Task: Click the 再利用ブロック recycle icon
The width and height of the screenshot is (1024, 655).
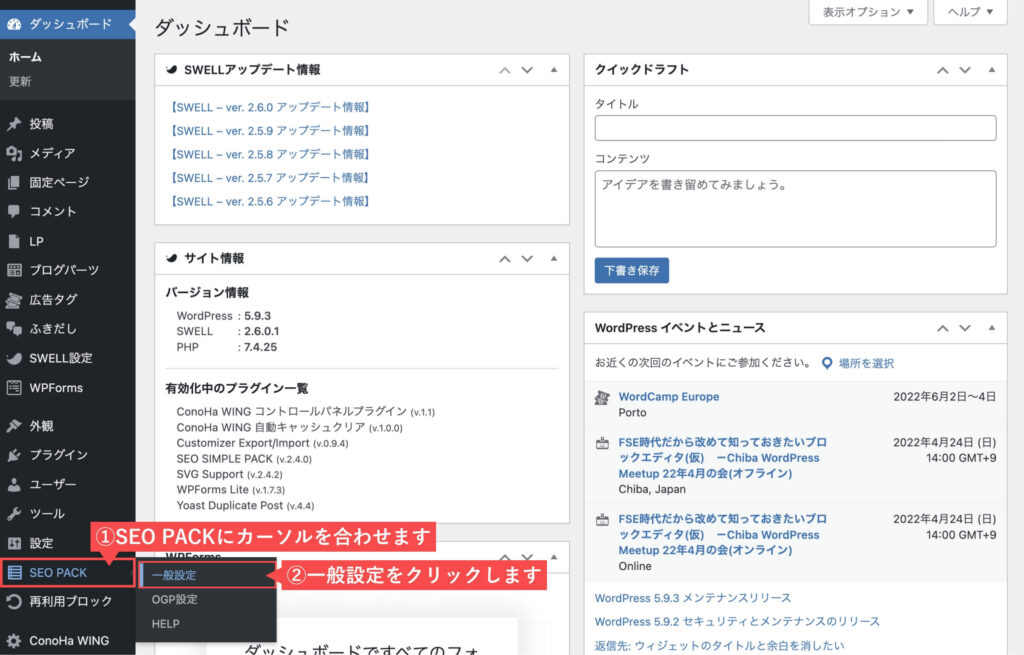Action: tap(14, 601)
